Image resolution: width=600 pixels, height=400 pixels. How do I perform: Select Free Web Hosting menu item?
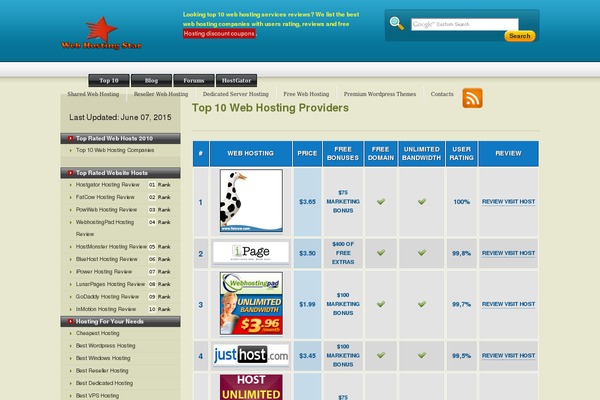306,94
